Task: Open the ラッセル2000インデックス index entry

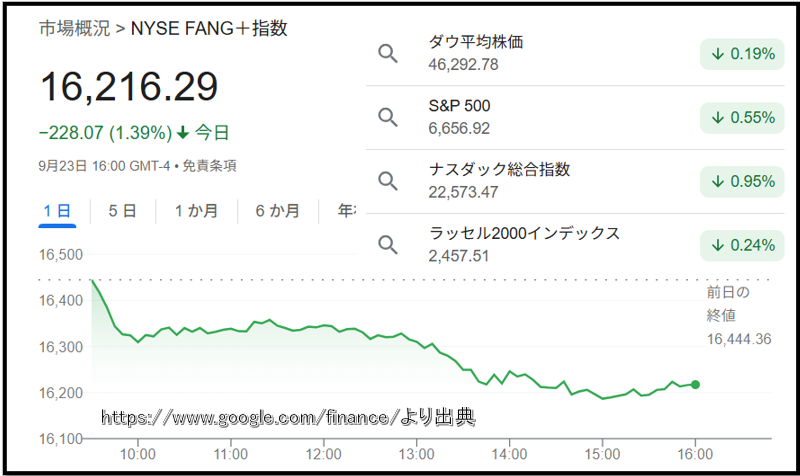Action: [524, 233]
